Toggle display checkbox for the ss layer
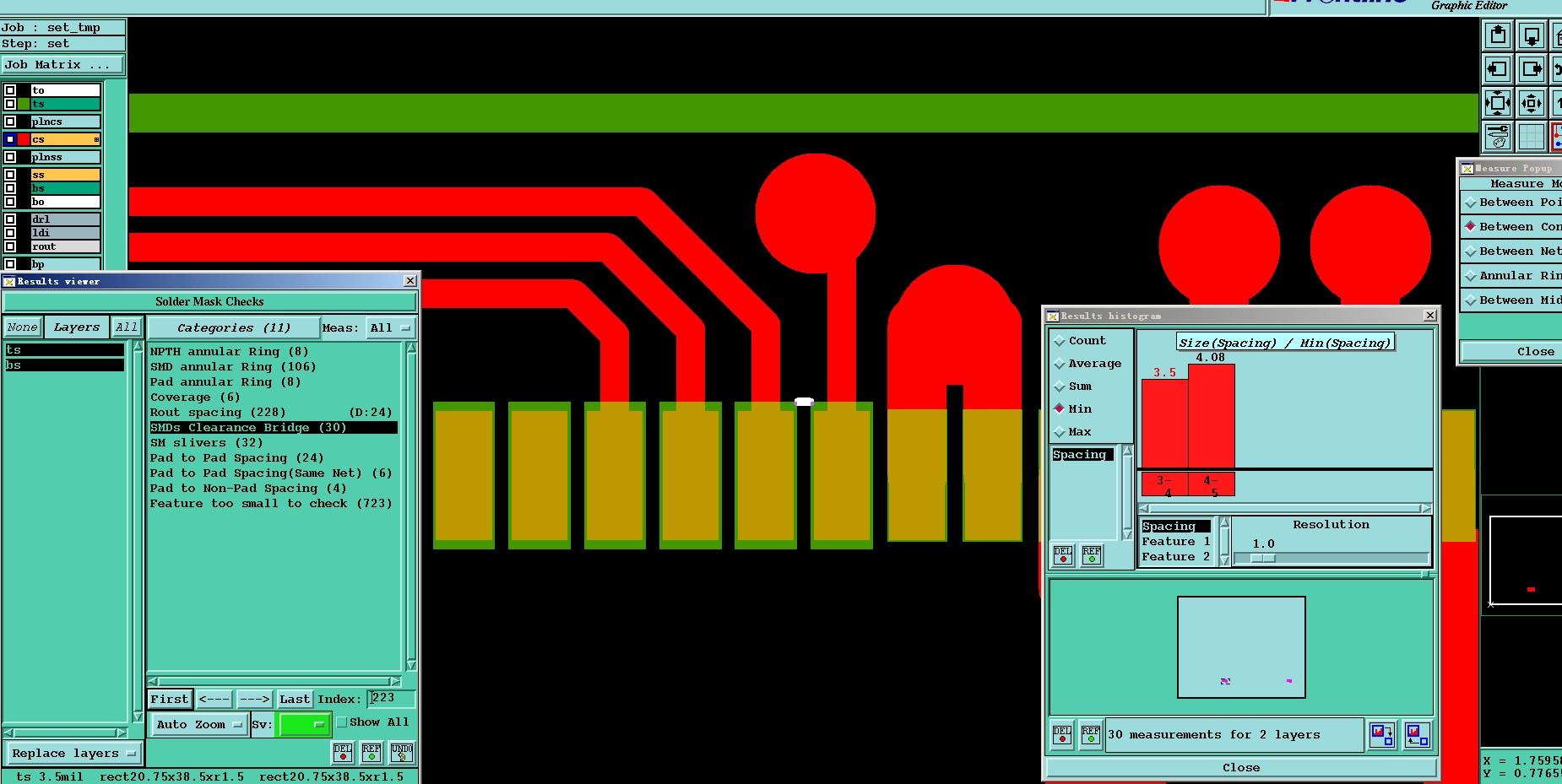 [10, 175]
